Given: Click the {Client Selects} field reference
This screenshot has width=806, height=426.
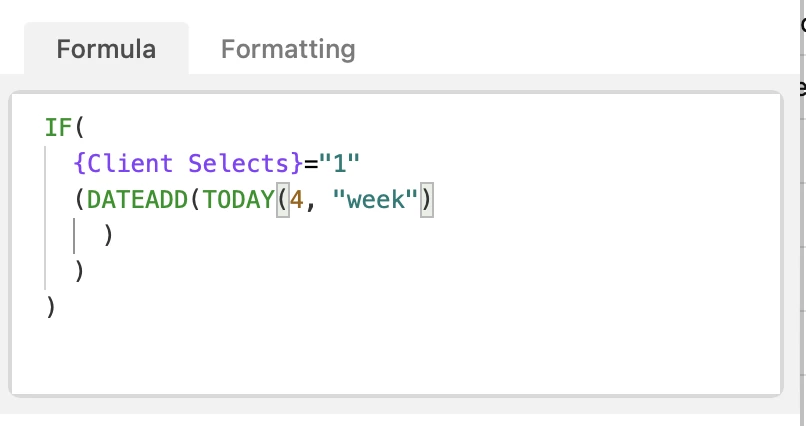Looking at the screenshot, I should 189,163.
